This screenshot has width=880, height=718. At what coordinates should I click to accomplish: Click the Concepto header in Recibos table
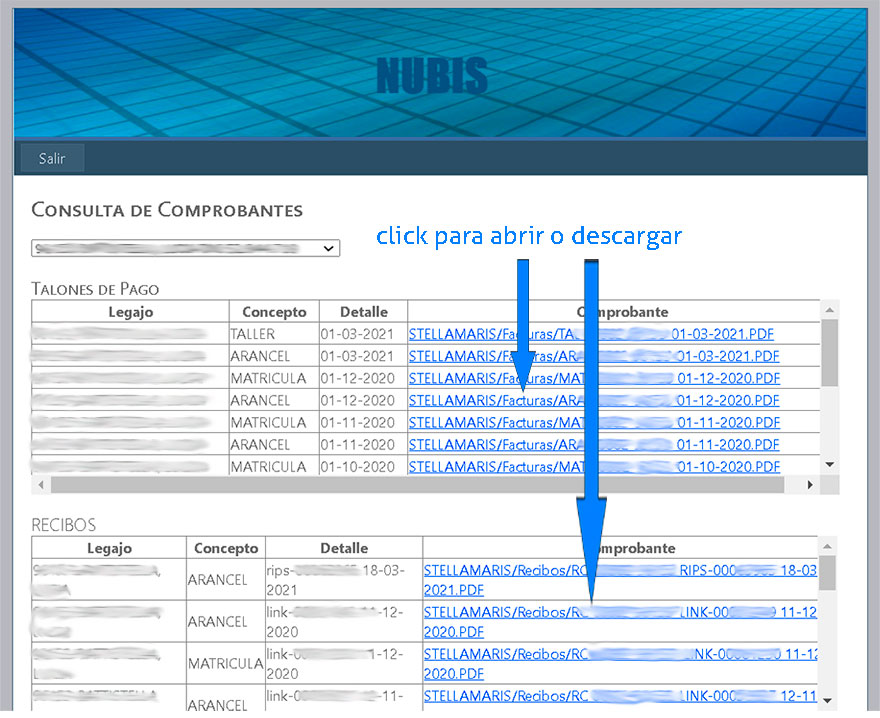coord(226,548)
